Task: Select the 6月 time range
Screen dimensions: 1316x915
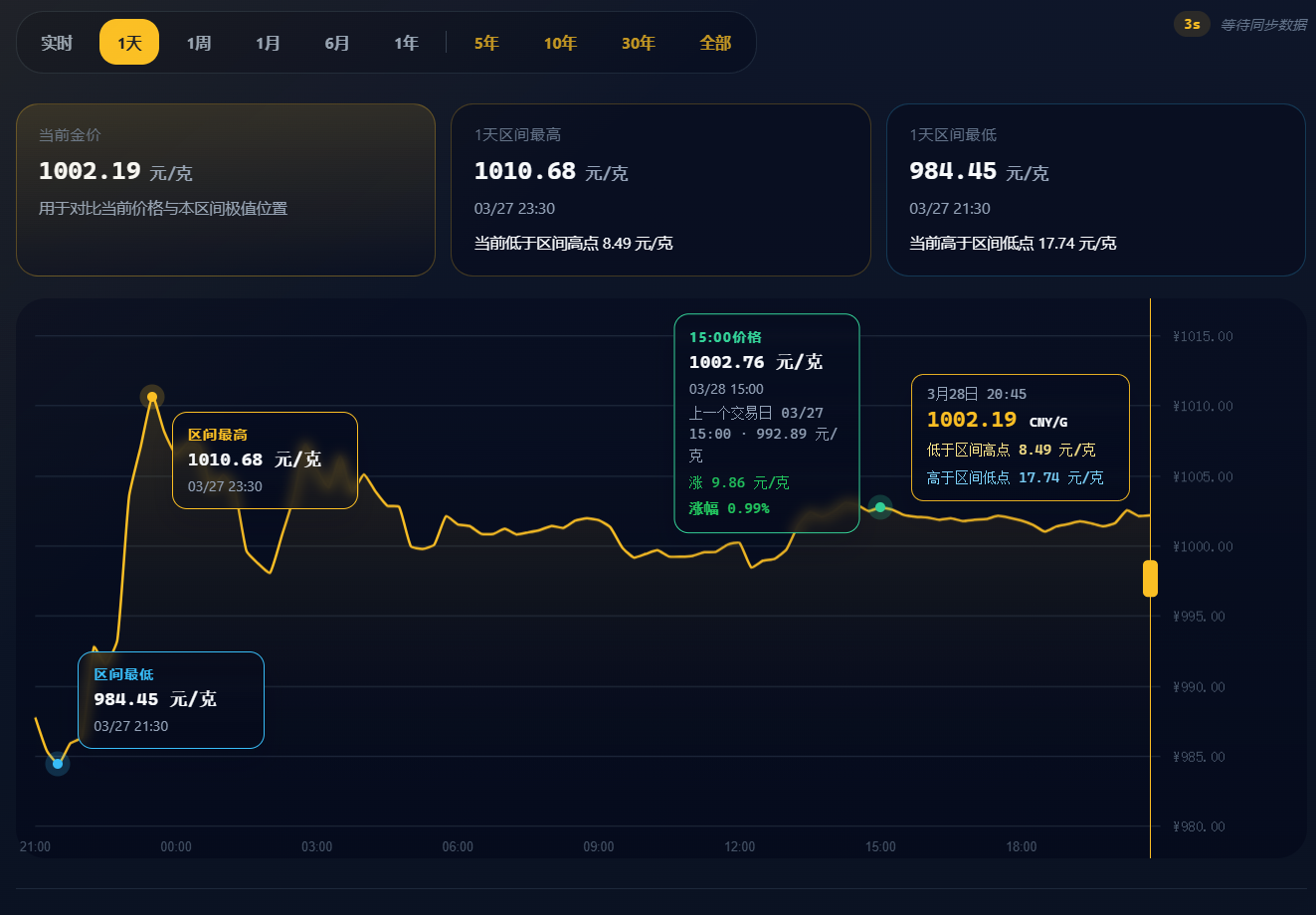Action: 336,43
